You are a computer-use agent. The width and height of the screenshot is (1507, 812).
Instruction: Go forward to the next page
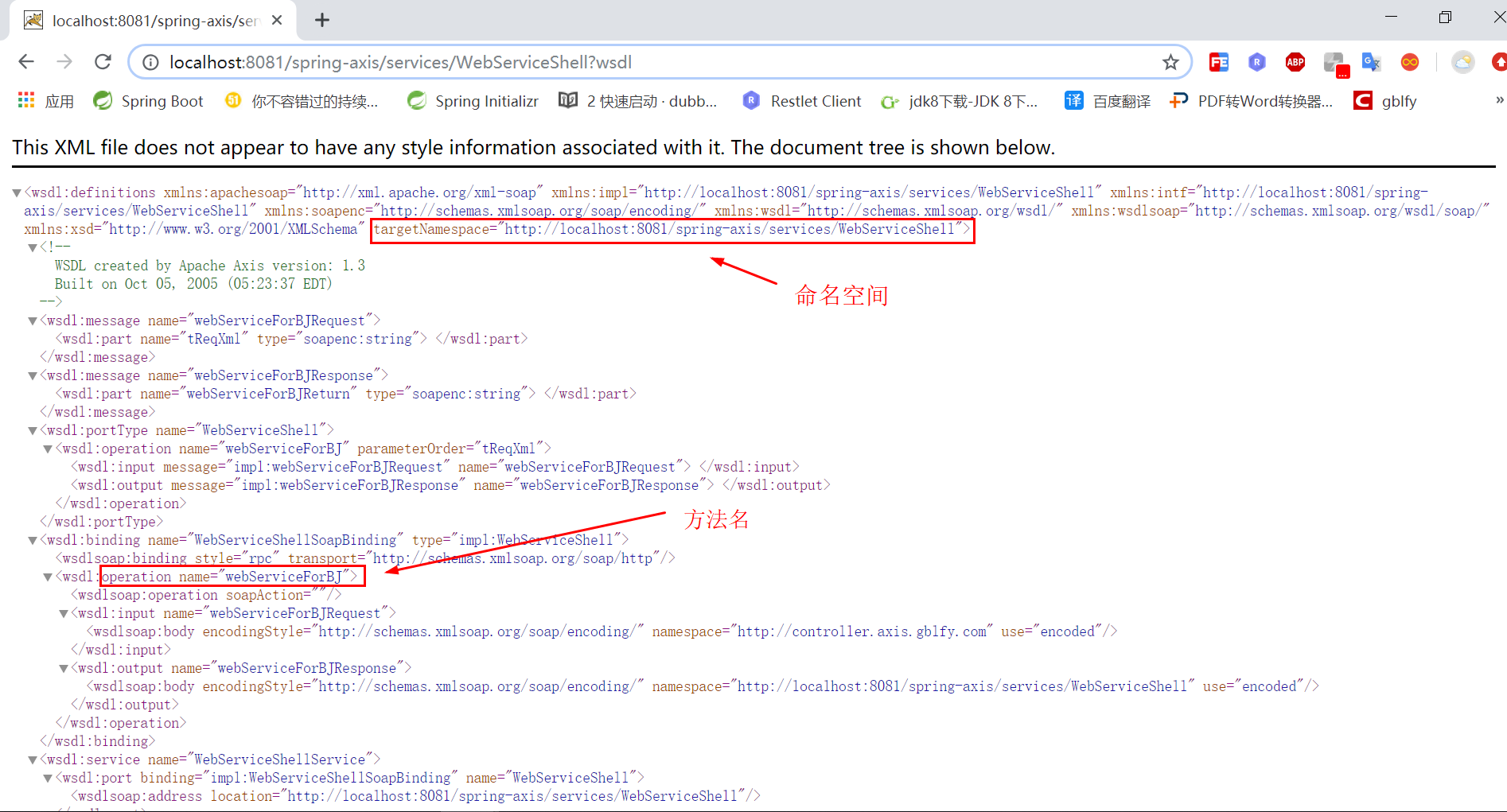click(x=64, y=62)
